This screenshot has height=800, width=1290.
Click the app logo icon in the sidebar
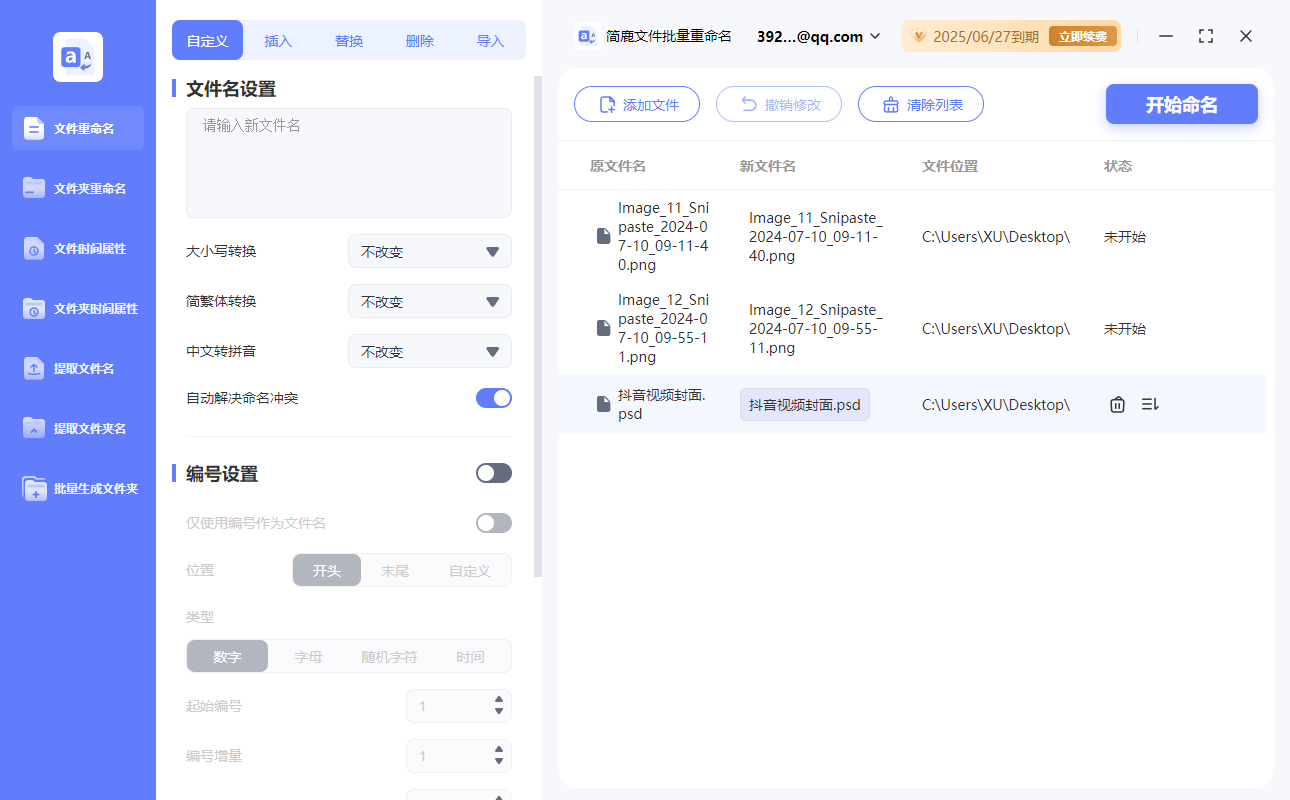click(77, 57)
